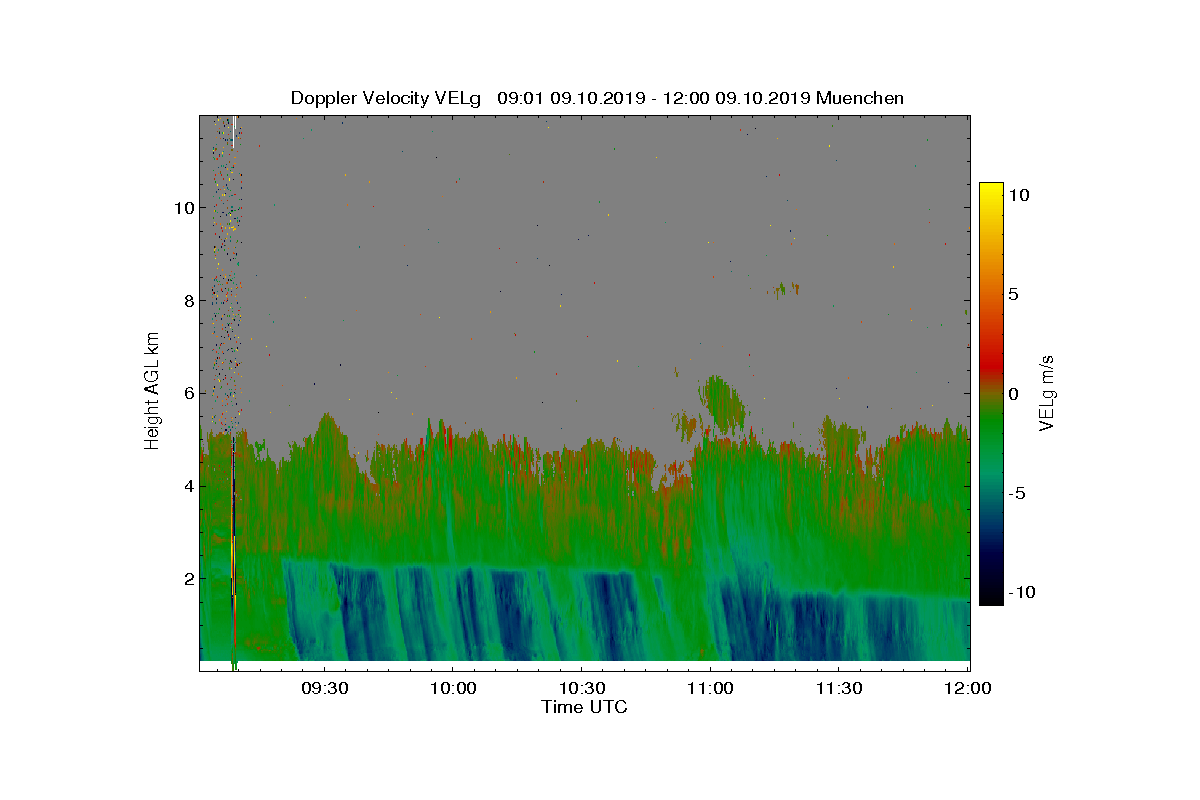Click the colorbar tick label '5'

pyautogui.click(x=1012, y=295)
